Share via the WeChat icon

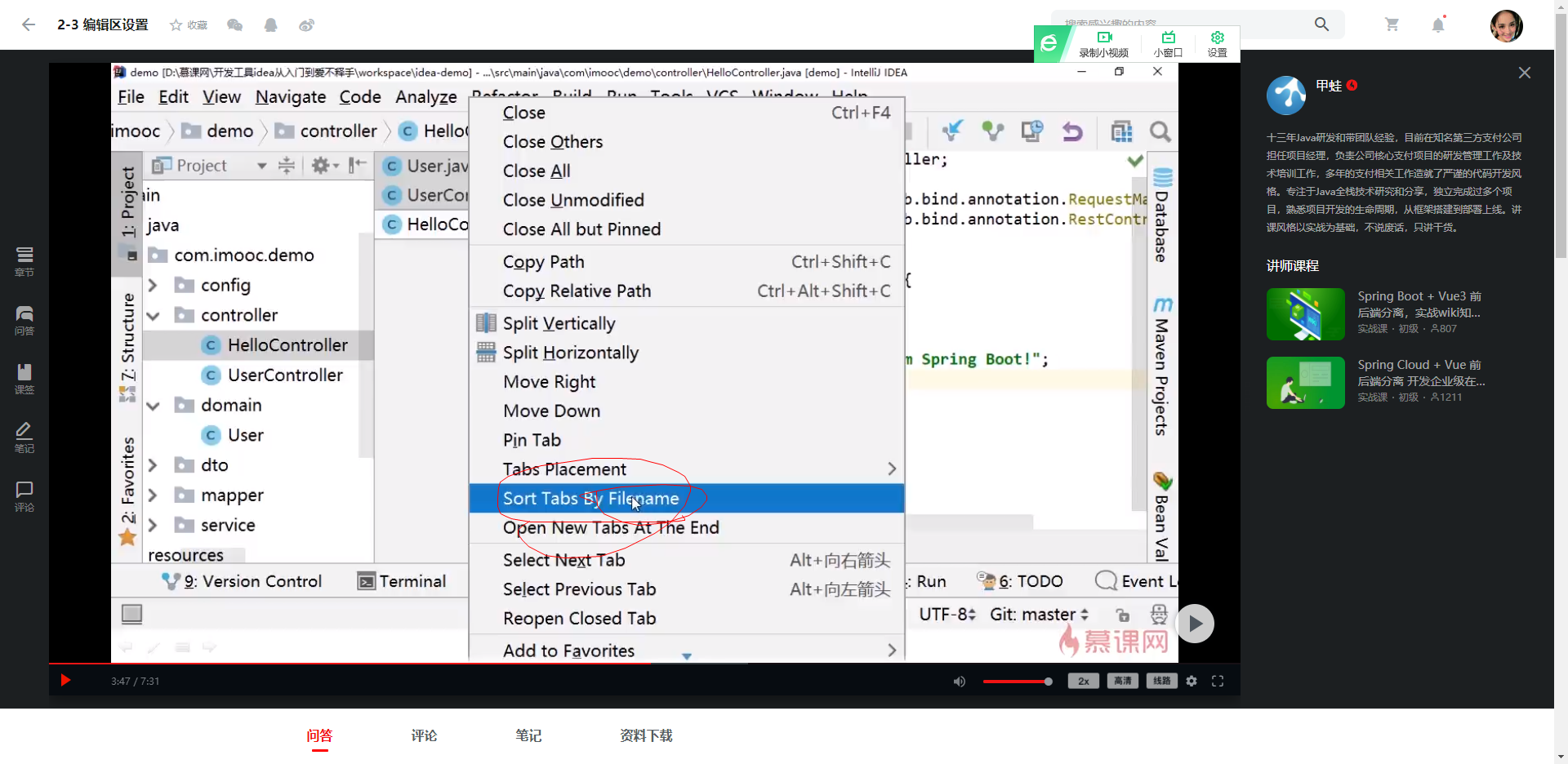(x=234, y=25)
